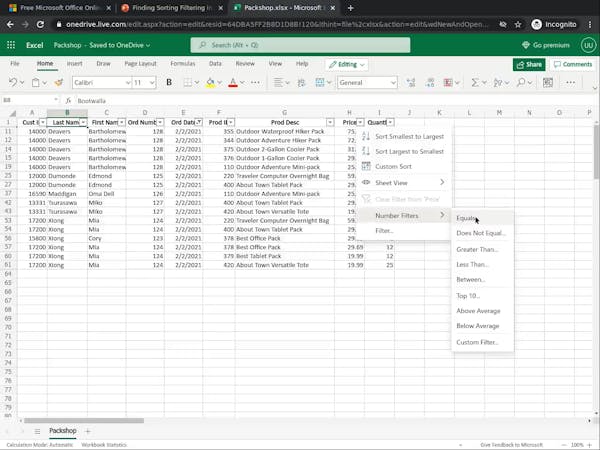
Task: Switch to the Formulas ribbon tab
Action: click(x=183, y=64)
